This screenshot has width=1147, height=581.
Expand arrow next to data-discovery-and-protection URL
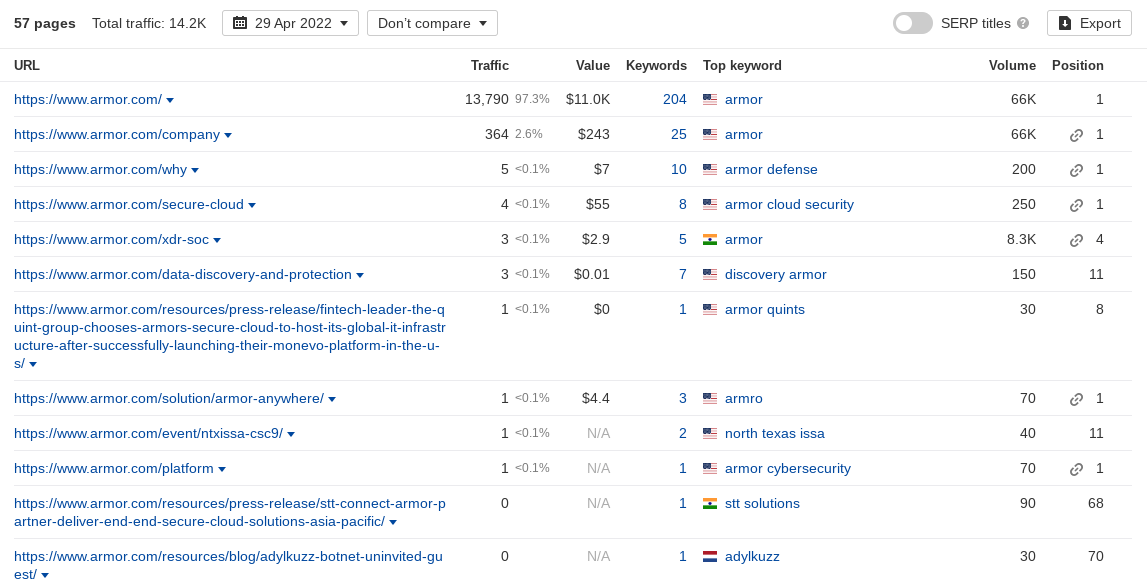click(x=359, y=276)
